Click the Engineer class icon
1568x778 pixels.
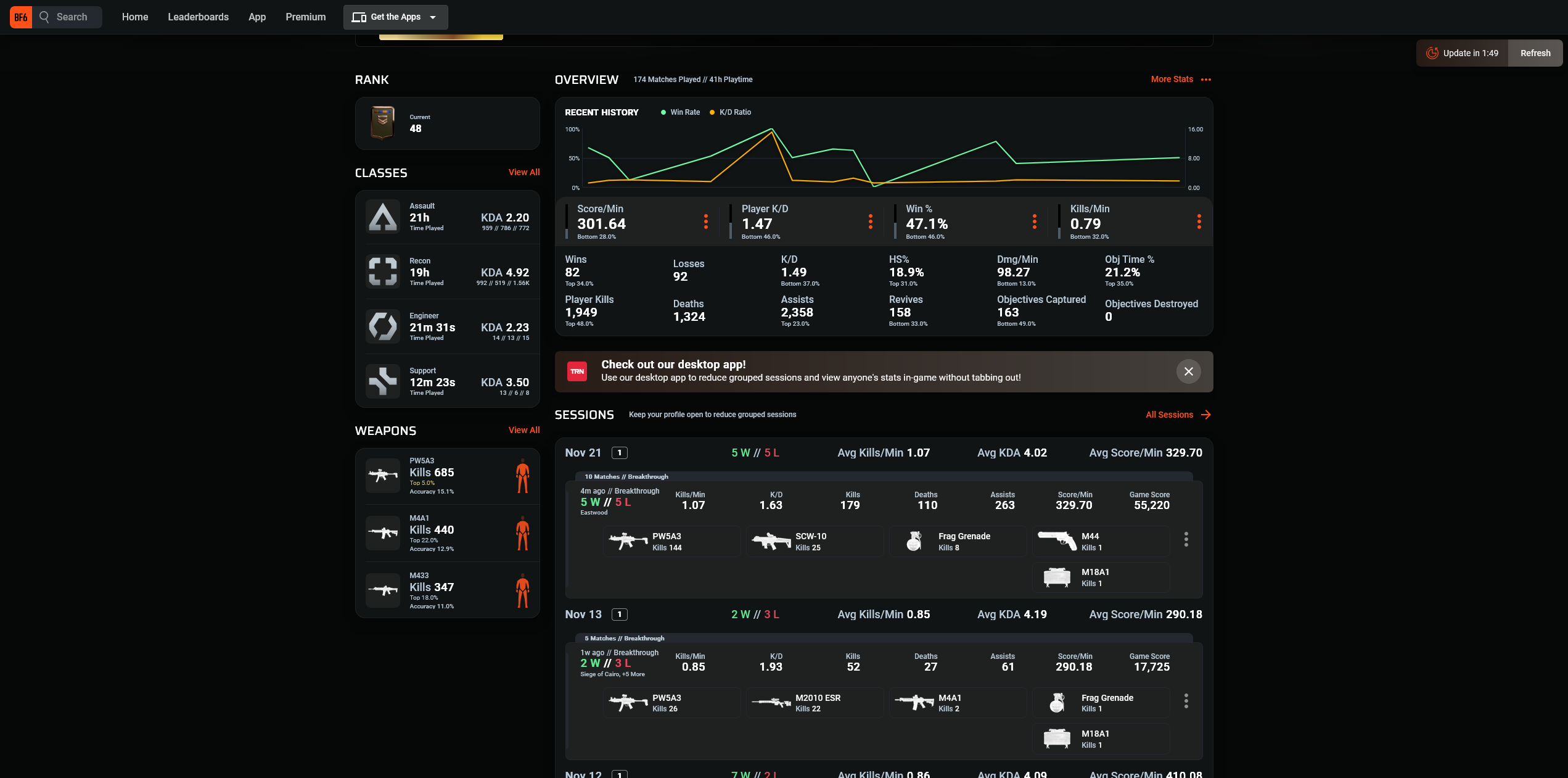383,326
